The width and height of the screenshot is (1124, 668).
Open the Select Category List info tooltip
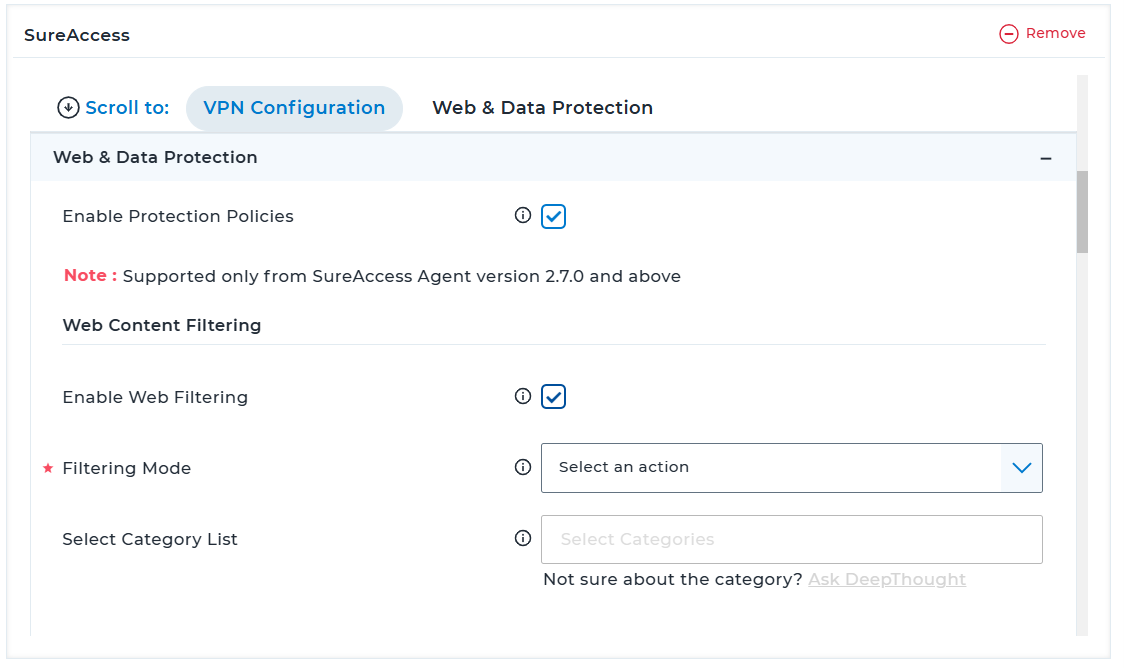pyautogui.click(x=523, y=538)
